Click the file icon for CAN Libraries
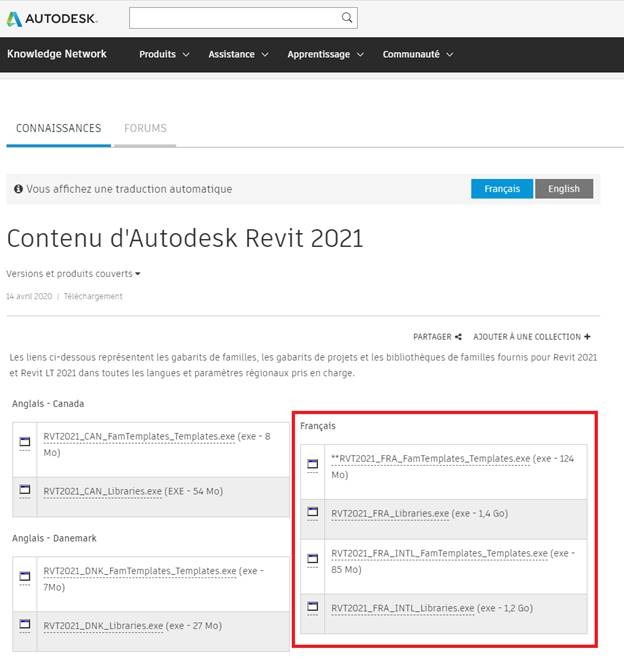The width and height of the screenshot is (624, 661). (25, 489)
